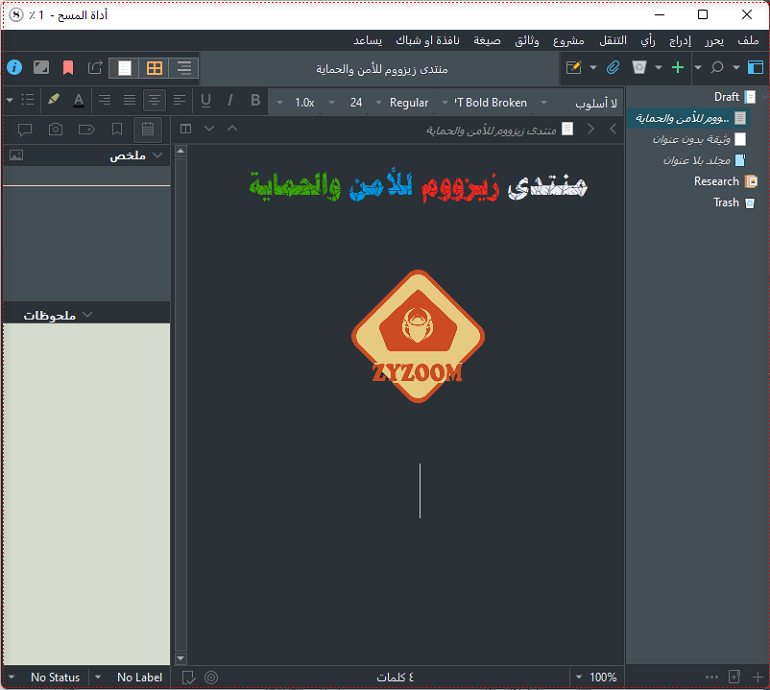This screenshot has width=770, height=690.
Task: Open the إدراج menu
Action: [x=680, y=41]
